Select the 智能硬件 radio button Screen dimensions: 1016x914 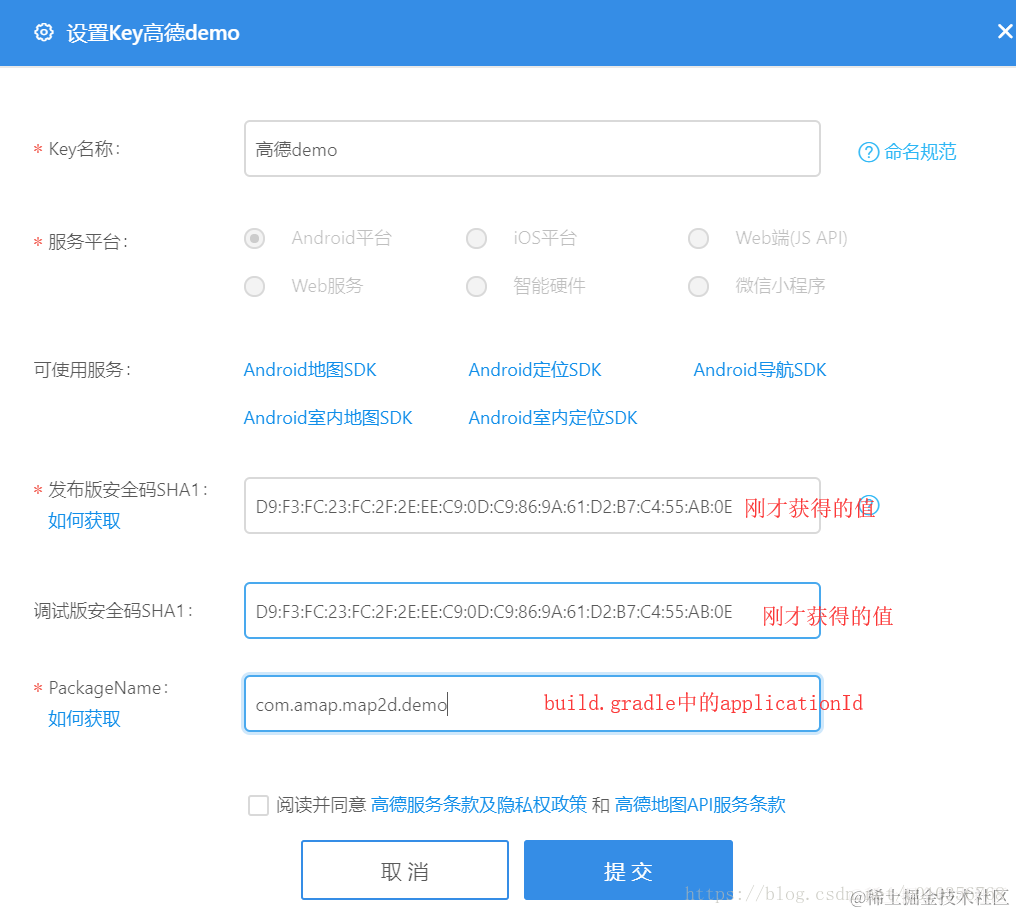coord(476,286)
